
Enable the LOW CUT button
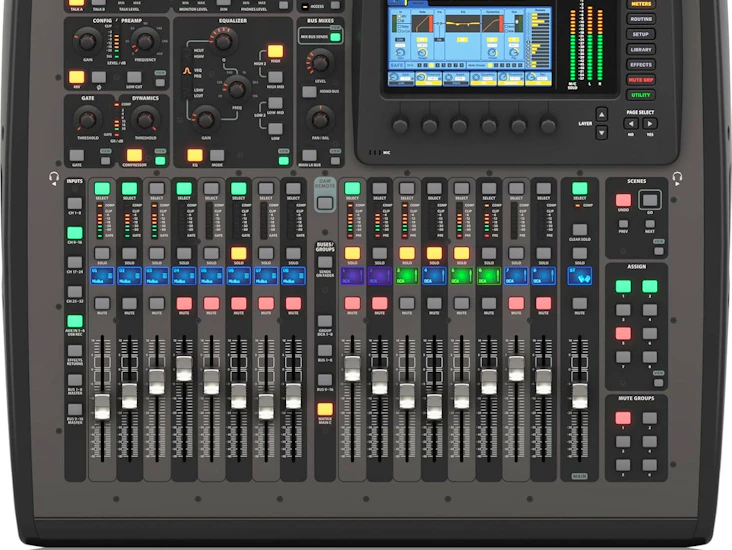(x=134, y=77)
